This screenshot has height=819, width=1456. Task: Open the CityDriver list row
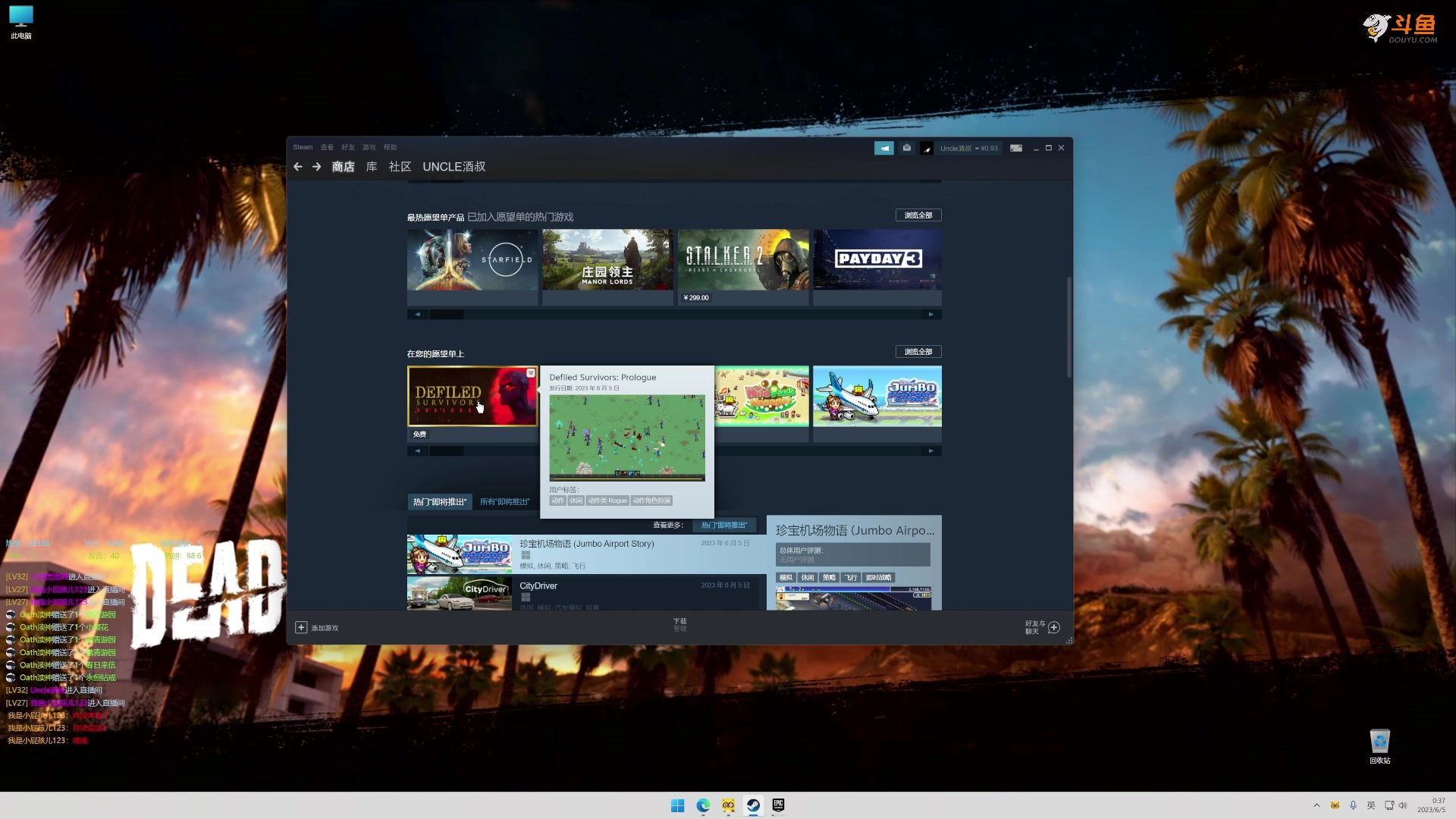(x=582, y=594)
